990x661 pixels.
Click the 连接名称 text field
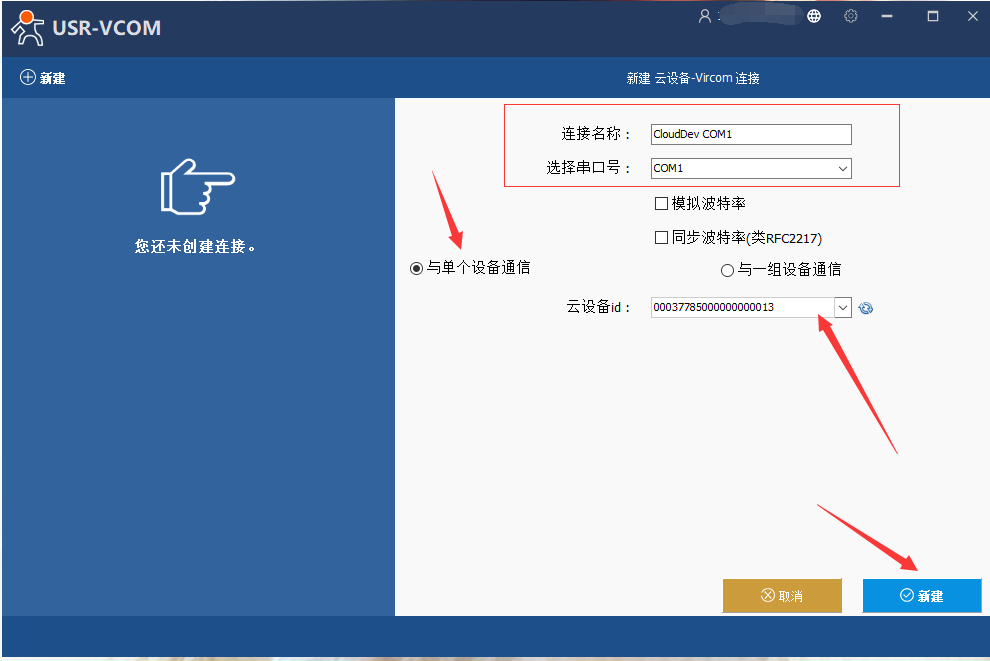(x=750, y=134)
